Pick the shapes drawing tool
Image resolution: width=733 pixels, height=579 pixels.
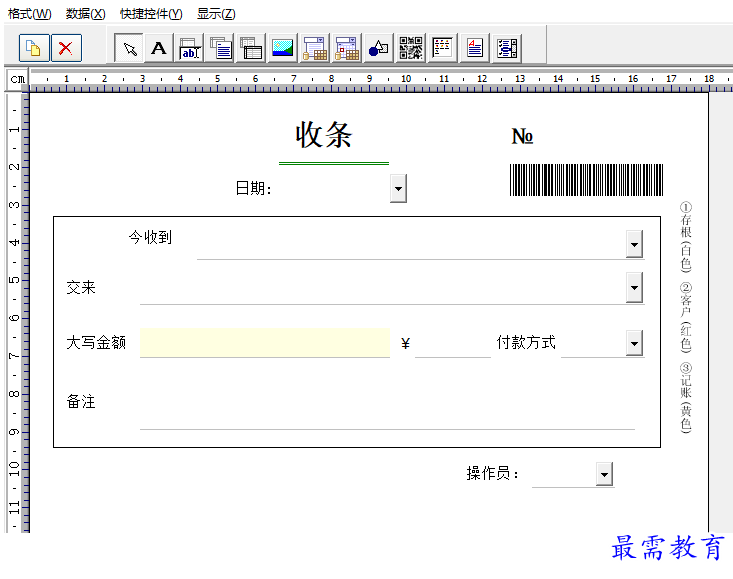pyautogui.click(x=378, y=48)
